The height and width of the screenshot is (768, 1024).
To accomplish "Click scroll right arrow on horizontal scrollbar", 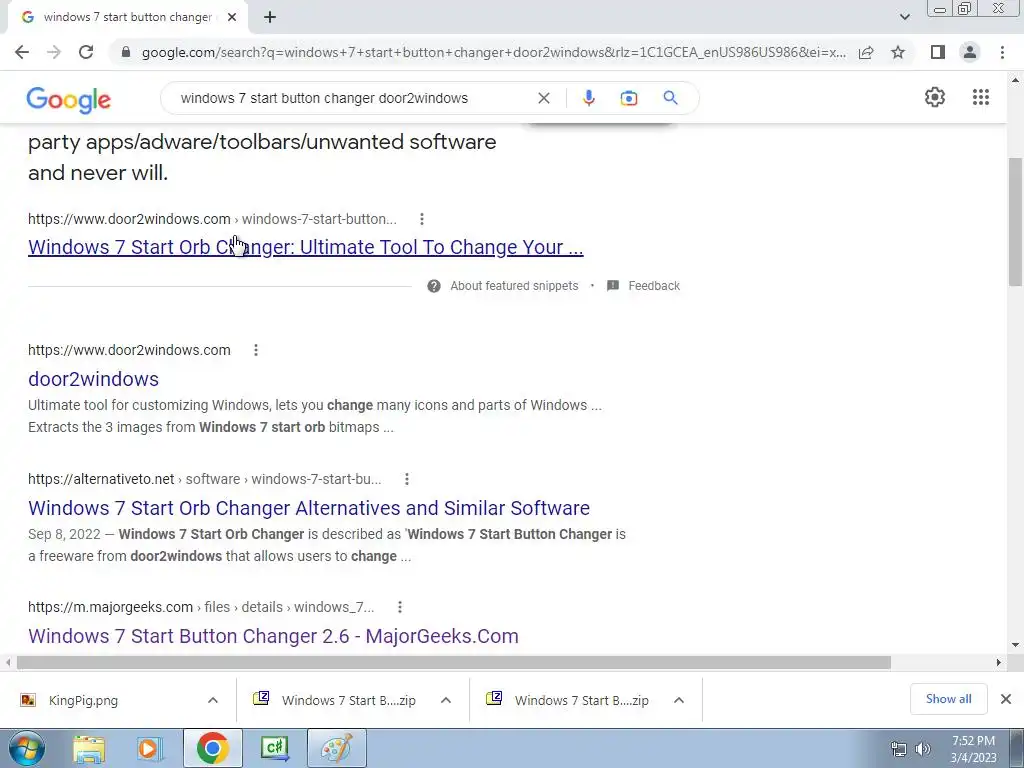I will point(999,663).
